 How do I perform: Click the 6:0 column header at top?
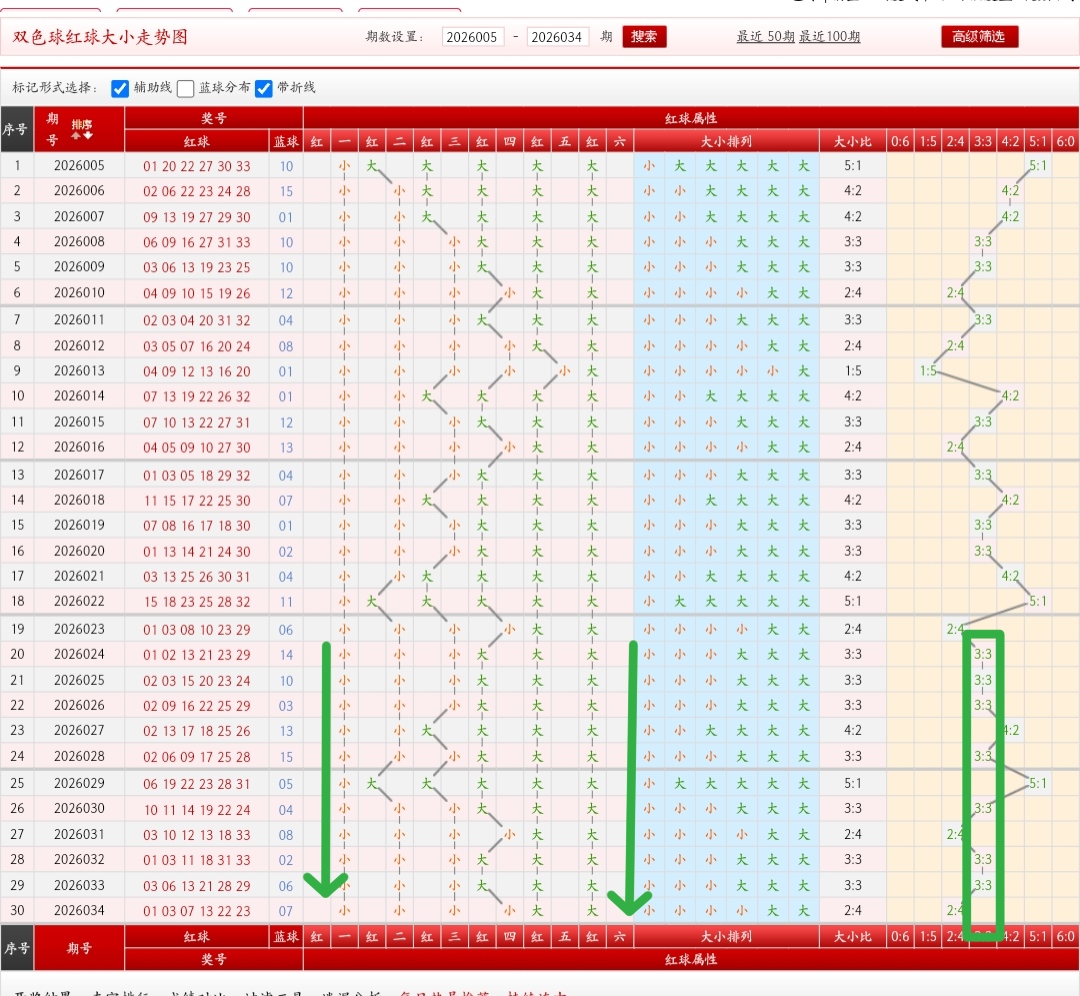tap(1065, 142)
